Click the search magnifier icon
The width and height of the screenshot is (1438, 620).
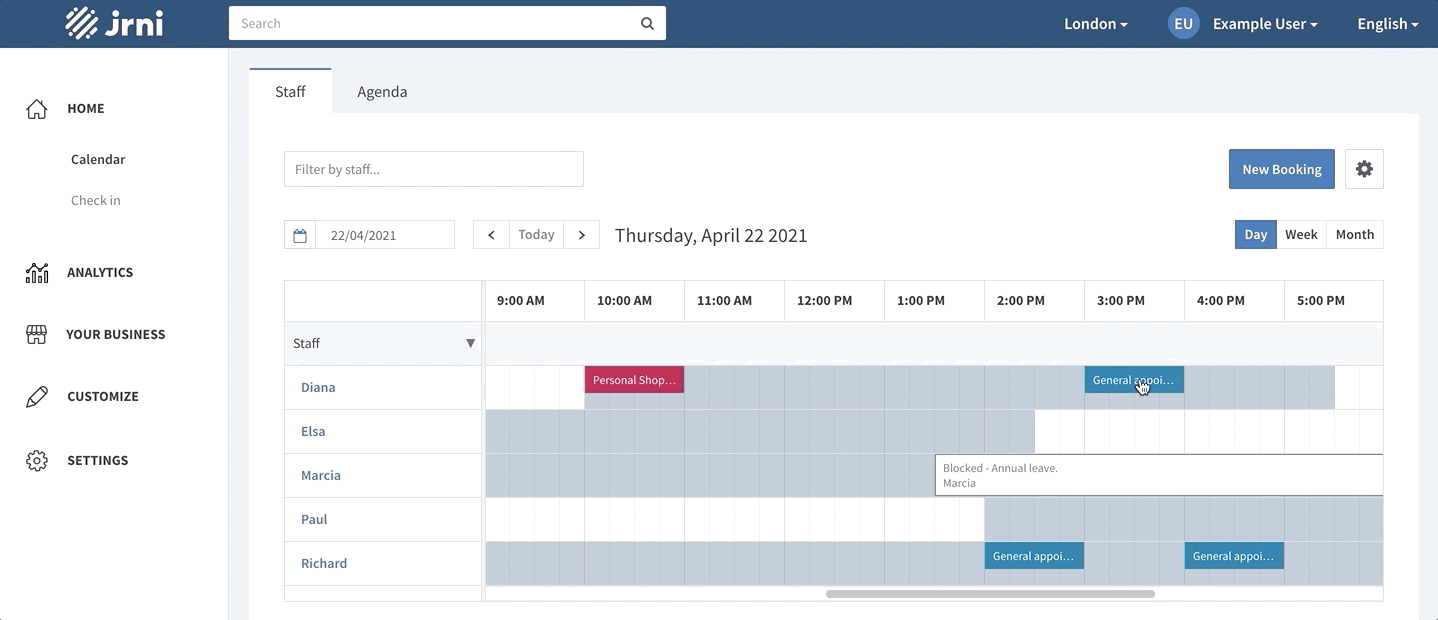pyautogui.click(x=647, y=24)
